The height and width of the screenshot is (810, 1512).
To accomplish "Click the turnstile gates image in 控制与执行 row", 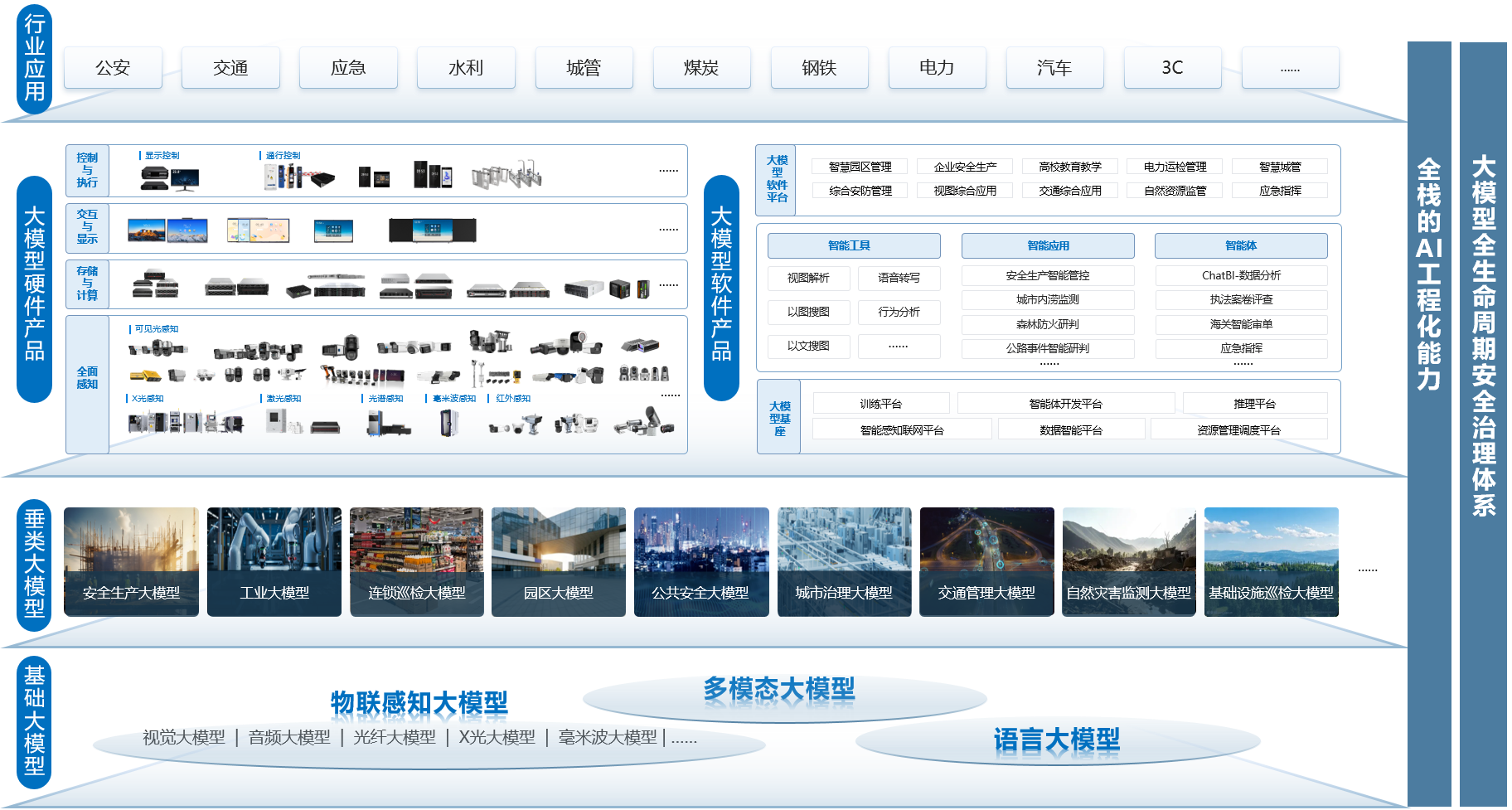I will click(506, 174).
